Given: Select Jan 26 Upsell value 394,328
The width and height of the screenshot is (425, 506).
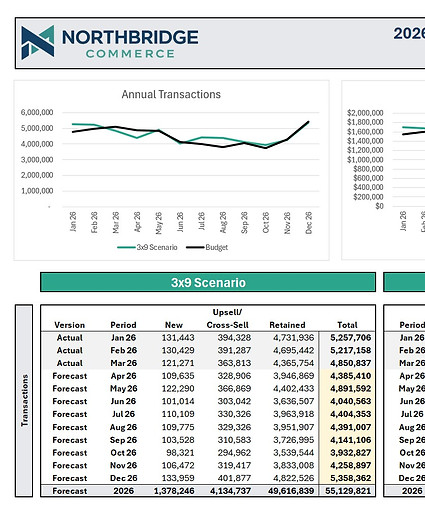Looking at the screenshot, I should 234,338.
